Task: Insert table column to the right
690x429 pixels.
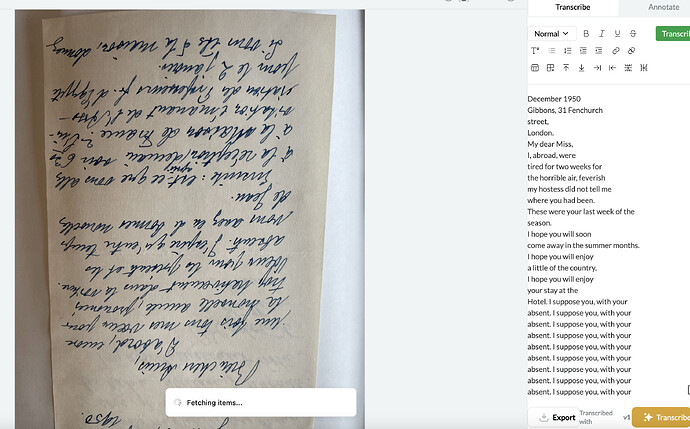Action: 597,68
